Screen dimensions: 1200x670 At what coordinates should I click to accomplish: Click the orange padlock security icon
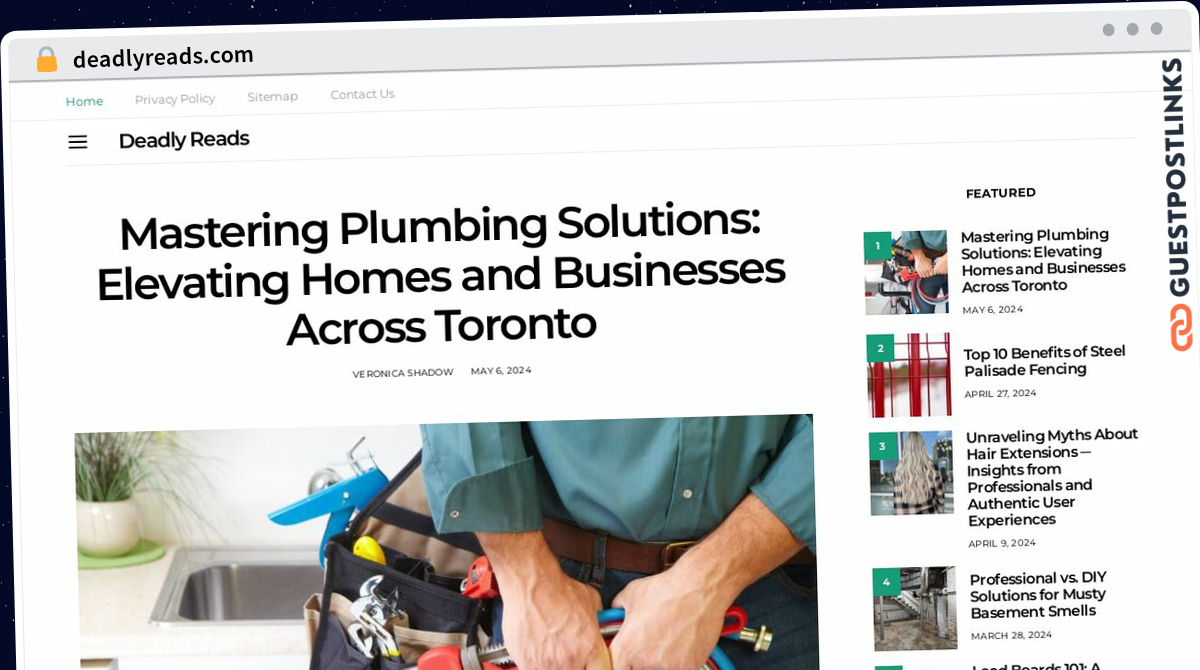click(x=46, y=60)
